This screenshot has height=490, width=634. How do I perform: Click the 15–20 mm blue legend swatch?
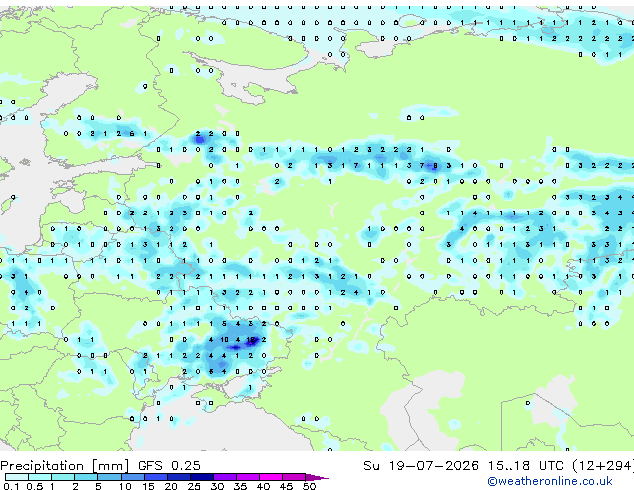pos(155,477)
